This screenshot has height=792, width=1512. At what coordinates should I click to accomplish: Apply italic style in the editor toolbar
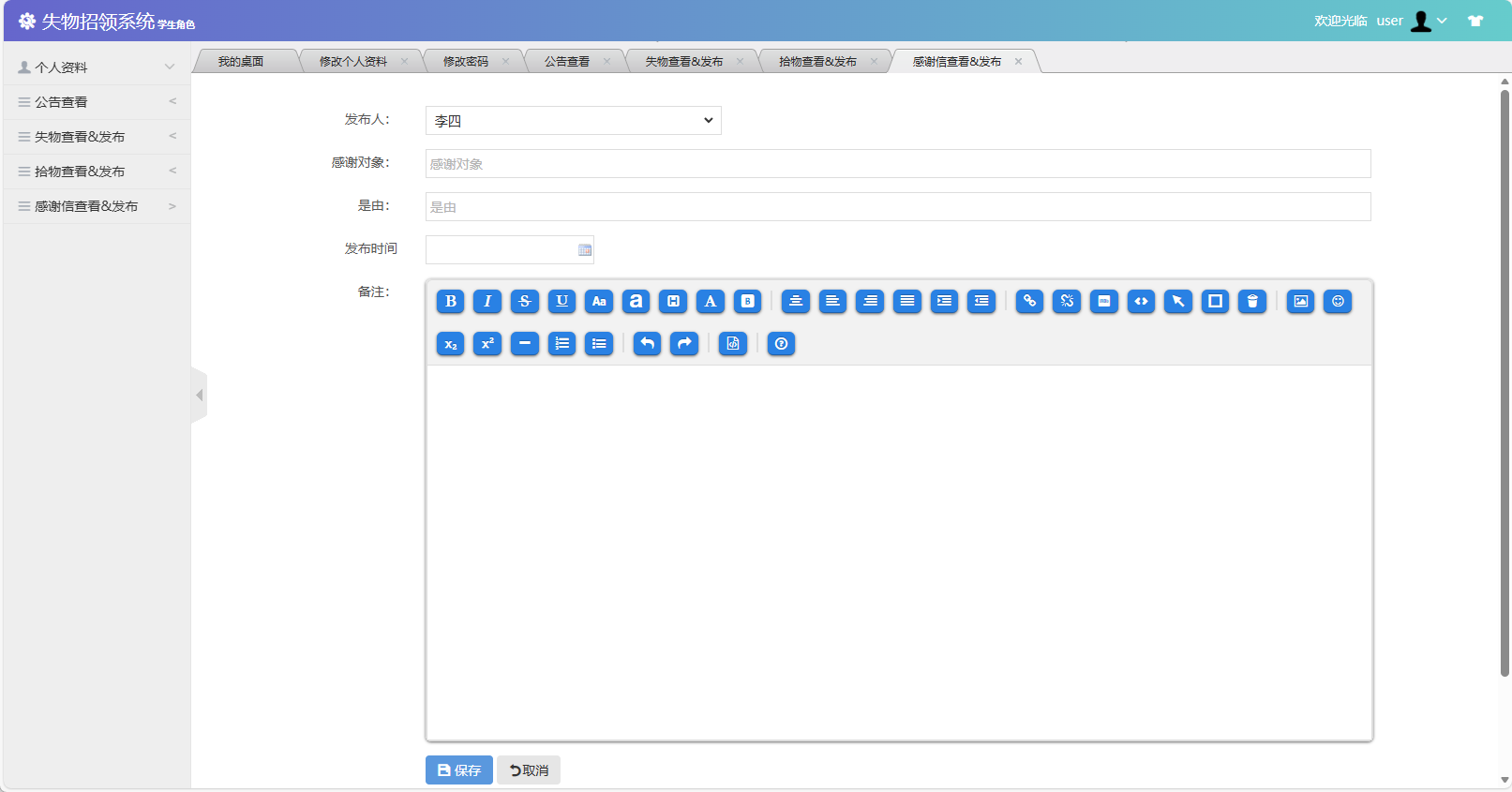click(487, 301)
